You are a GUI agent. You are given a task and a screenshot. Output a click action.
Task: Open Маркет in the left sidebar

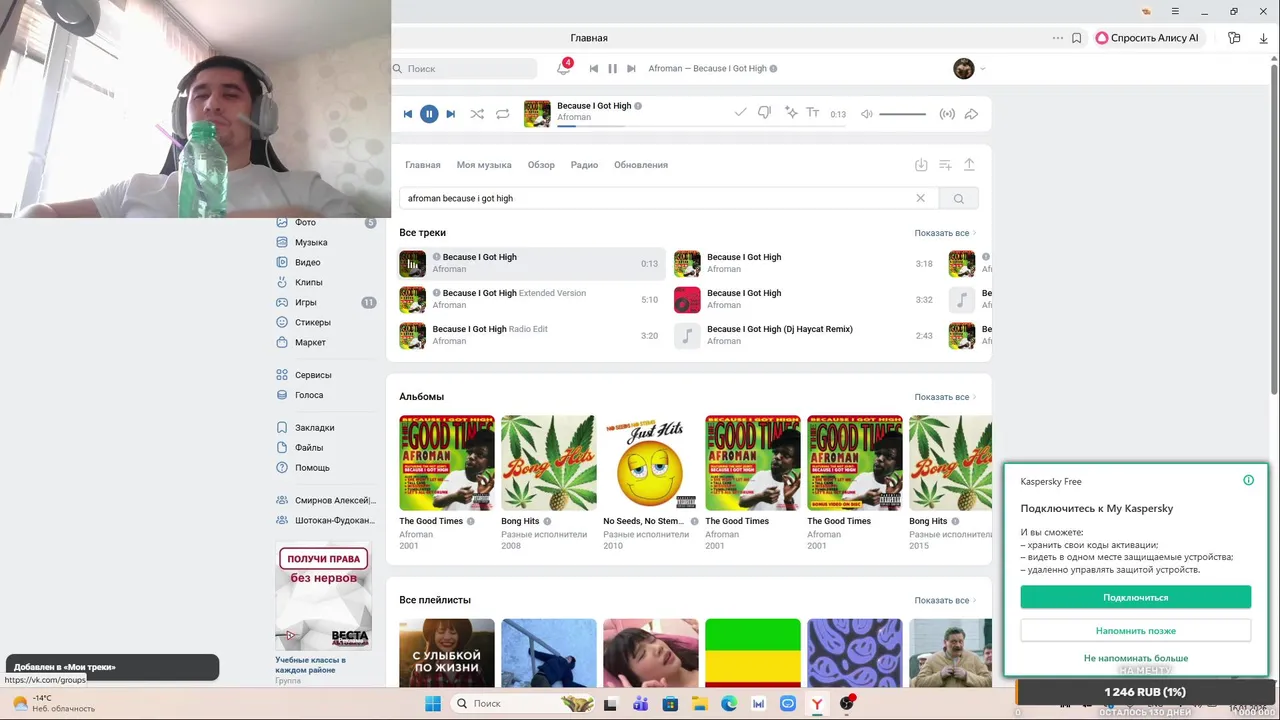(x=310, y=342)
